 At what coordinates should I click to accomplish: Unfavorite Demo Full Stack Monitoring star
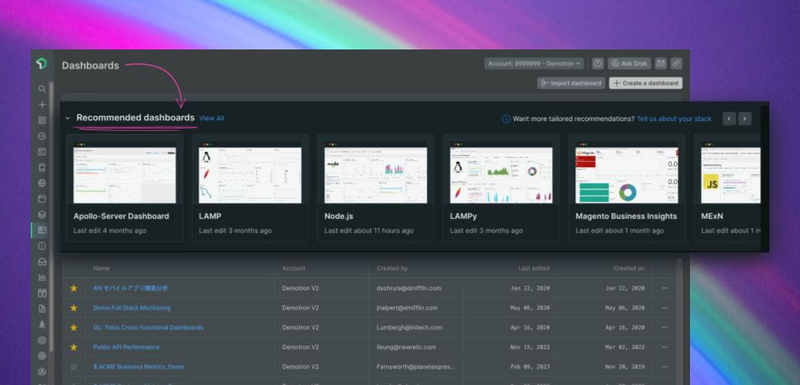[73, 308]
